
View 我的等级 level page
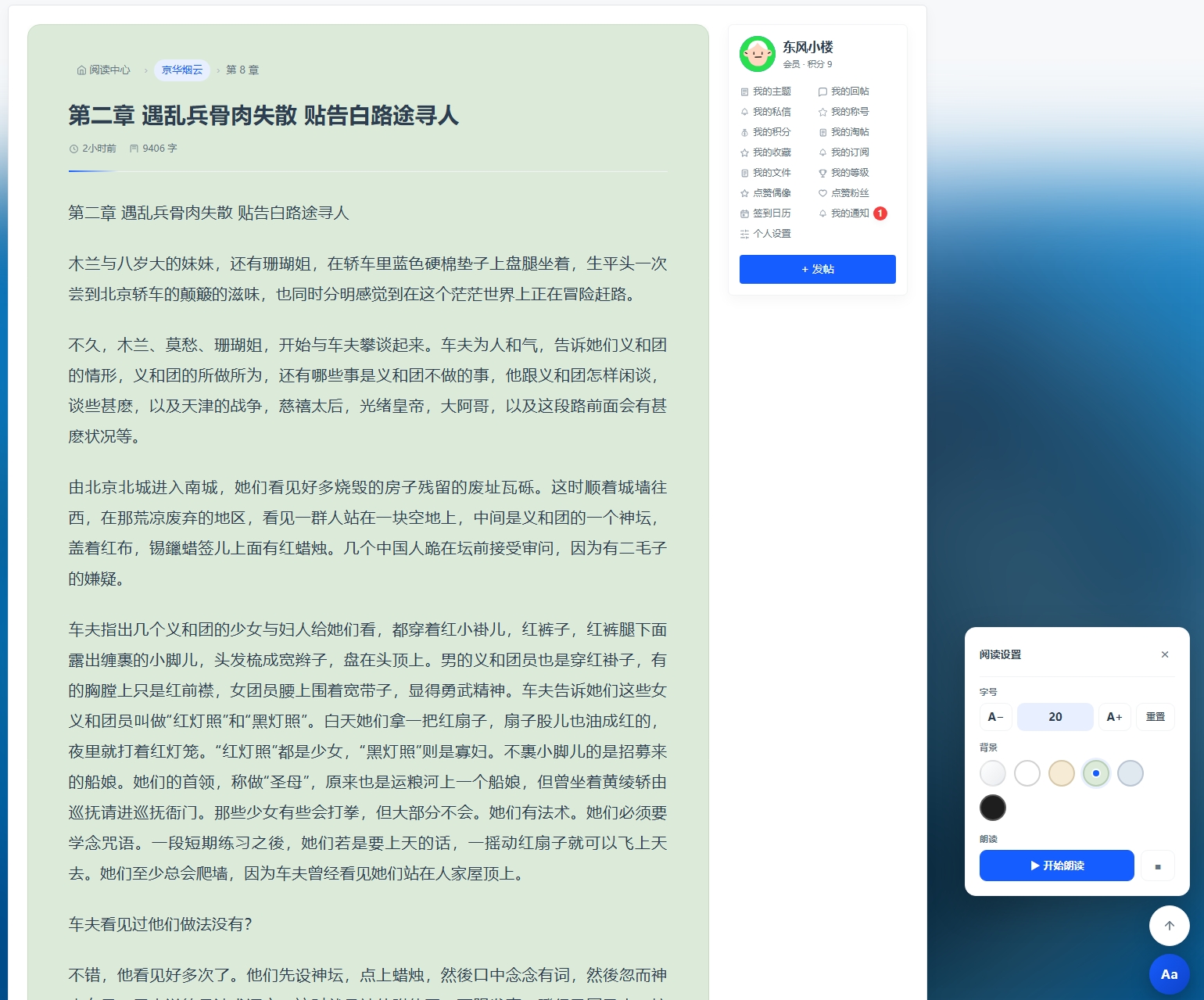click(x=844, y=173)
